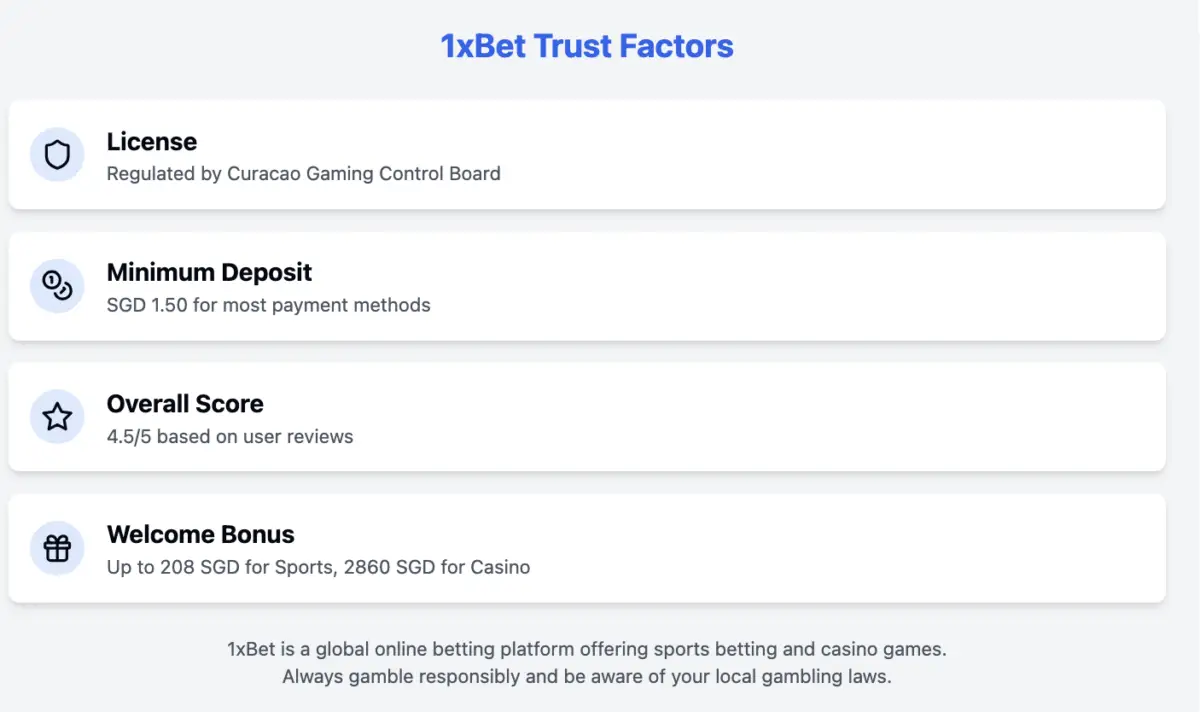Click the '2860 SGD for Casino' bonus text
Viewport: 1200px width, 712px height.
click(437, 568)
